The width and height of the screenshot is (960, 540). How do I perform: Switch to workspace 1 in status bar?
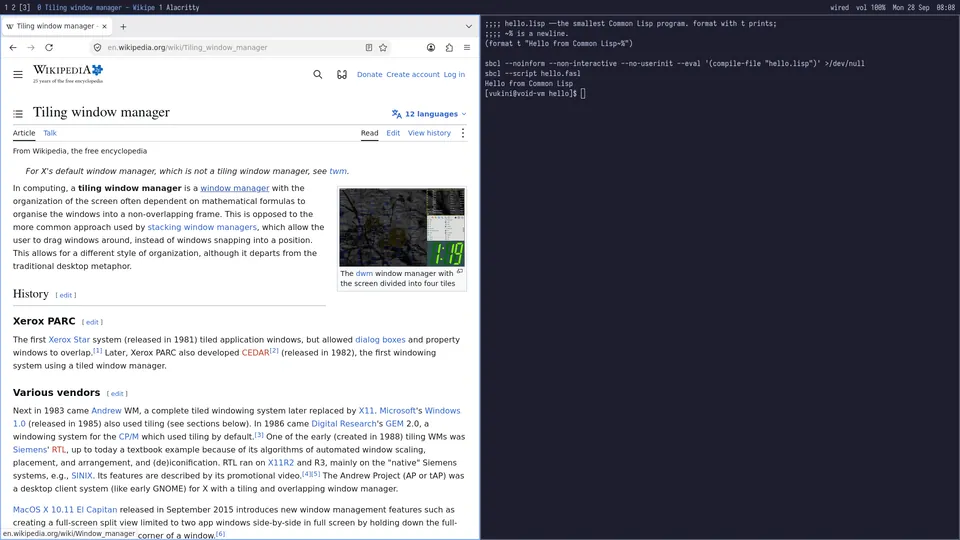[6, 7]
